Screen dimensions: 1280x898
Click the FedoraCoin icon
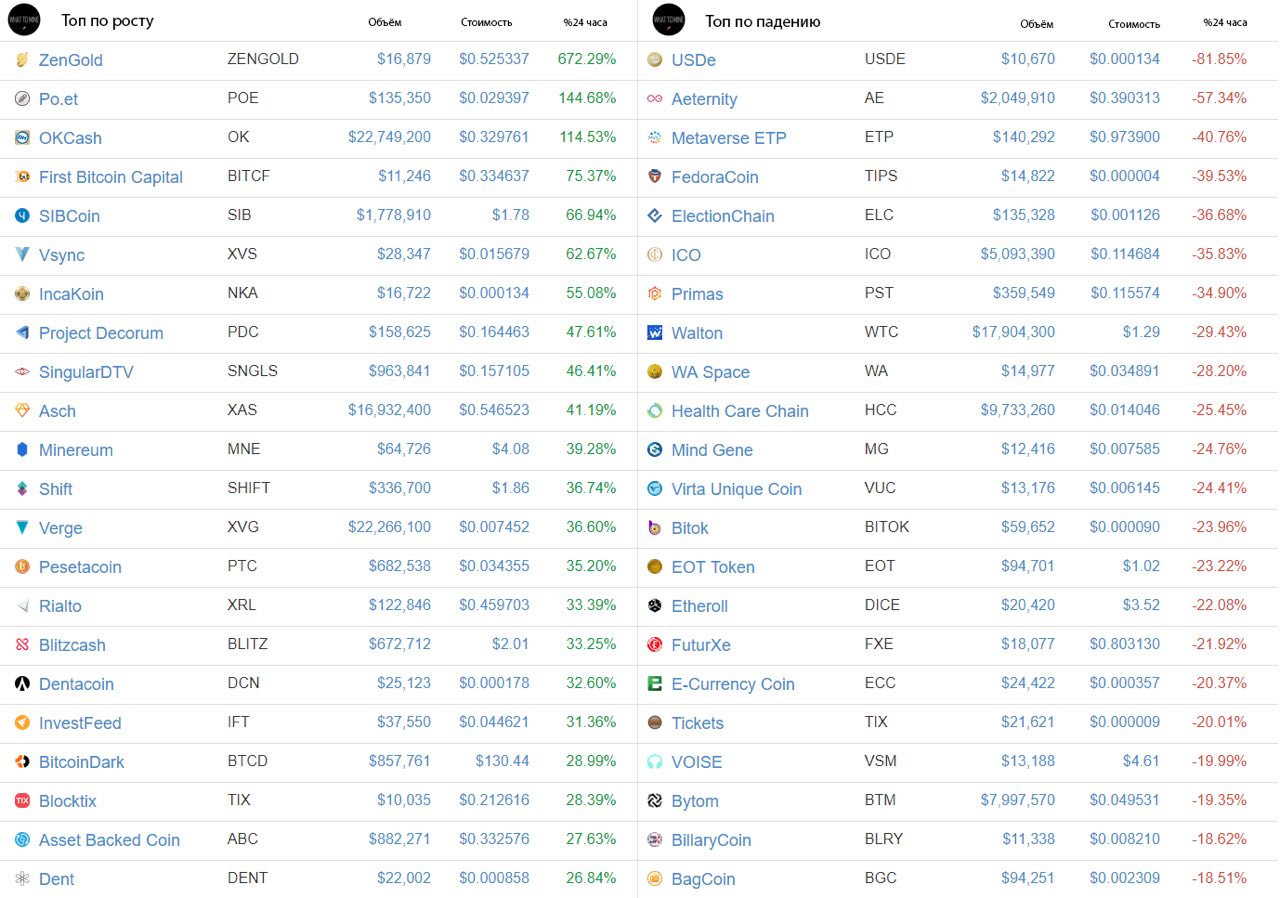coord(655,177)
